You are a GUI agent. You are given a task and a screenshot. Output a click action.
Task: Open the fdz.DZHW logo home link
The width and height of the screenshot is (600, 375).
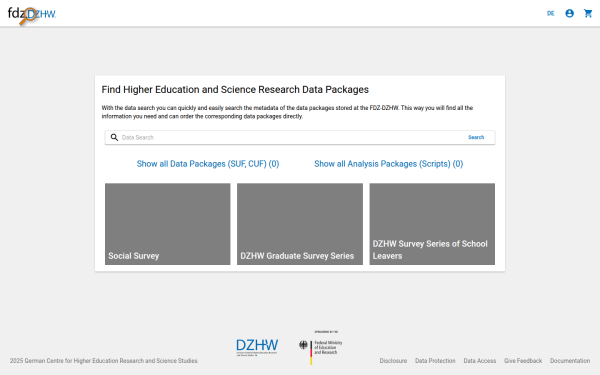point(32,15)
